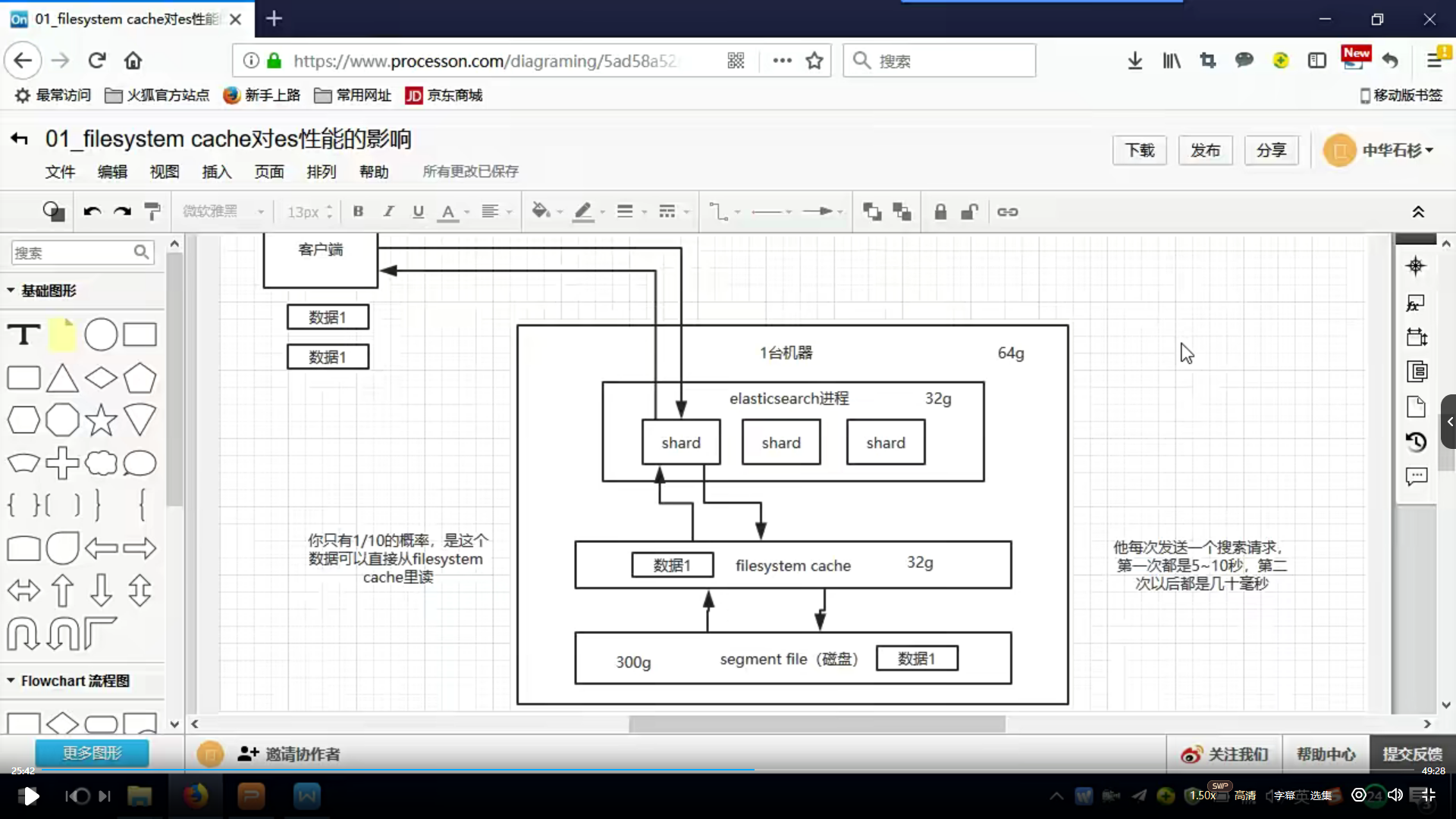Image resolution: width=1456 pixels, height=819 pixels.
Task: Click the font name dropdown 微软雅黑
Action: click(221, 211)
